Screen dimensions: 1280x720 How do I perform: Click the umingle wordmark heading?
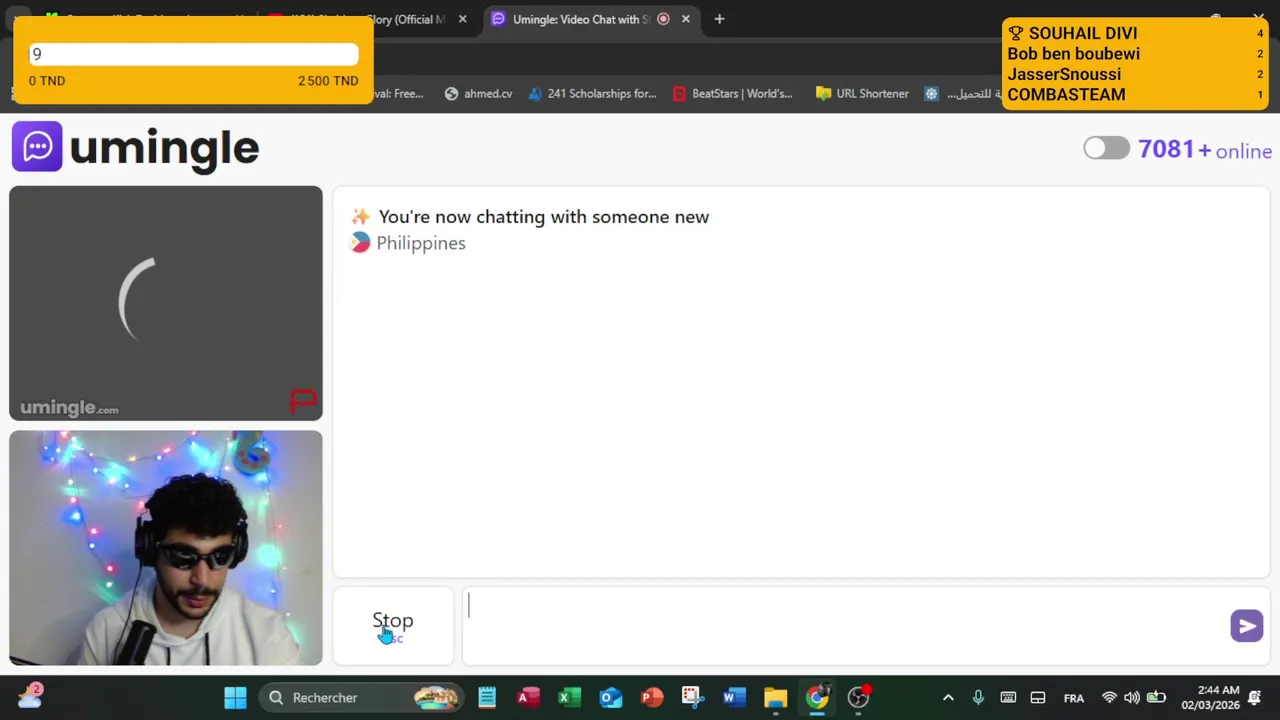164,148
